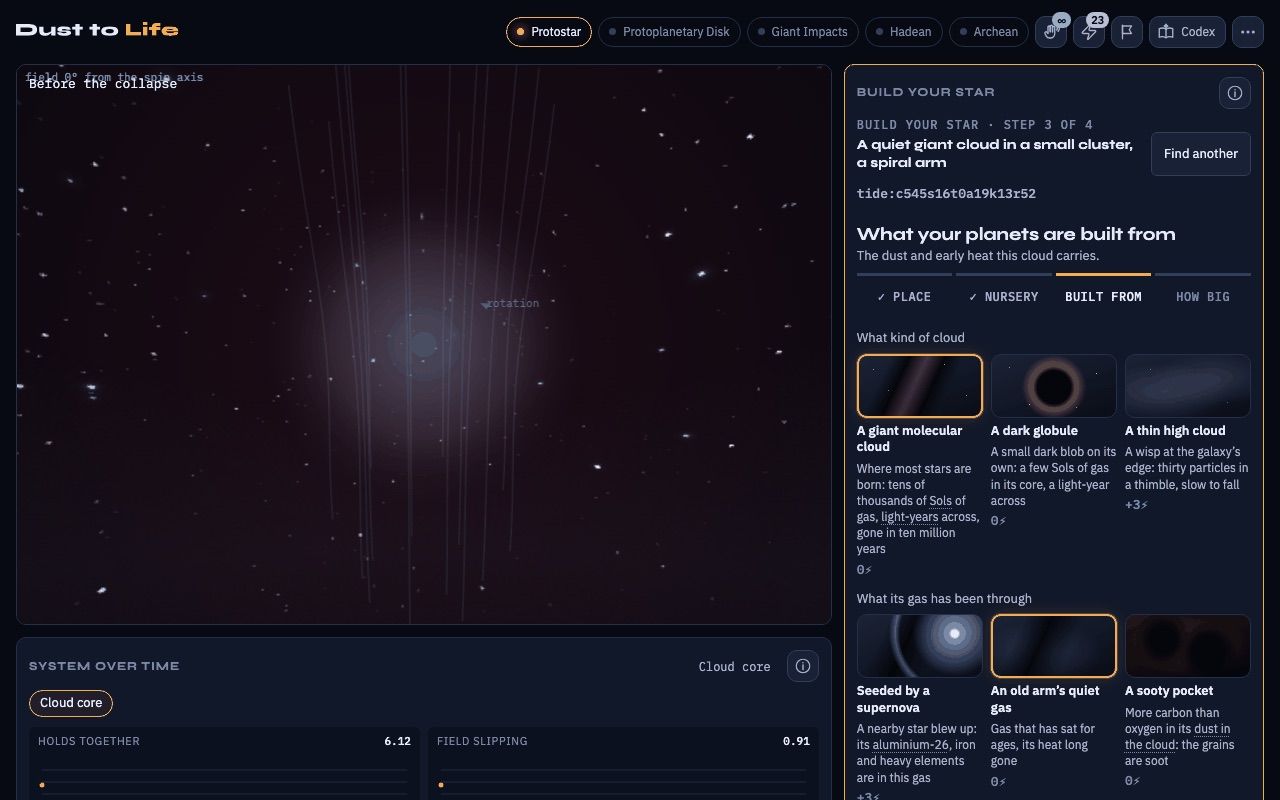1280x800 pixels.
Task: Open the Codex book button
Action: point(1187,32)
